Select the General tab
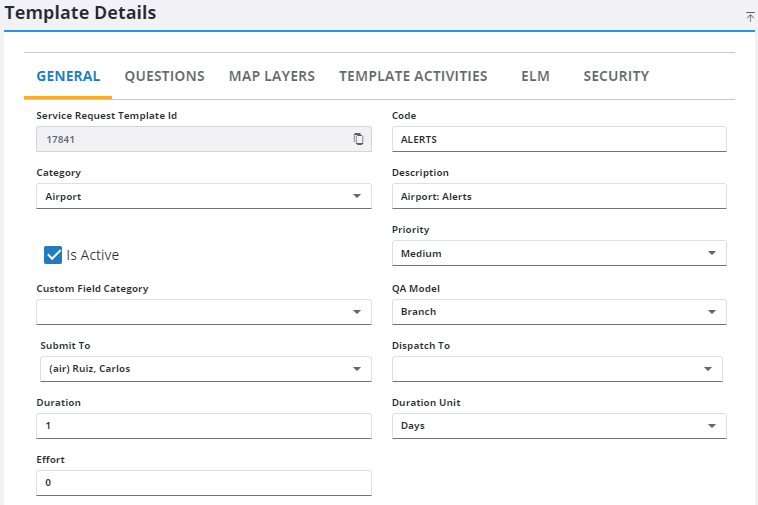 [68, 77]
